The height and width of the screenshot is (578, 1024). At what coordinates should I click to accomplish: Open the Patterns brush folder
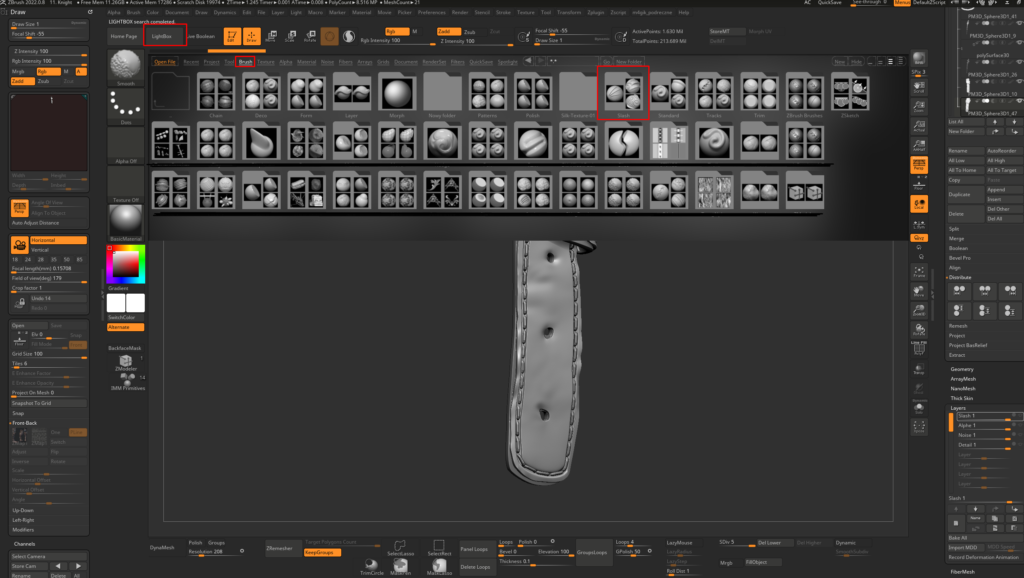[487, 95]
